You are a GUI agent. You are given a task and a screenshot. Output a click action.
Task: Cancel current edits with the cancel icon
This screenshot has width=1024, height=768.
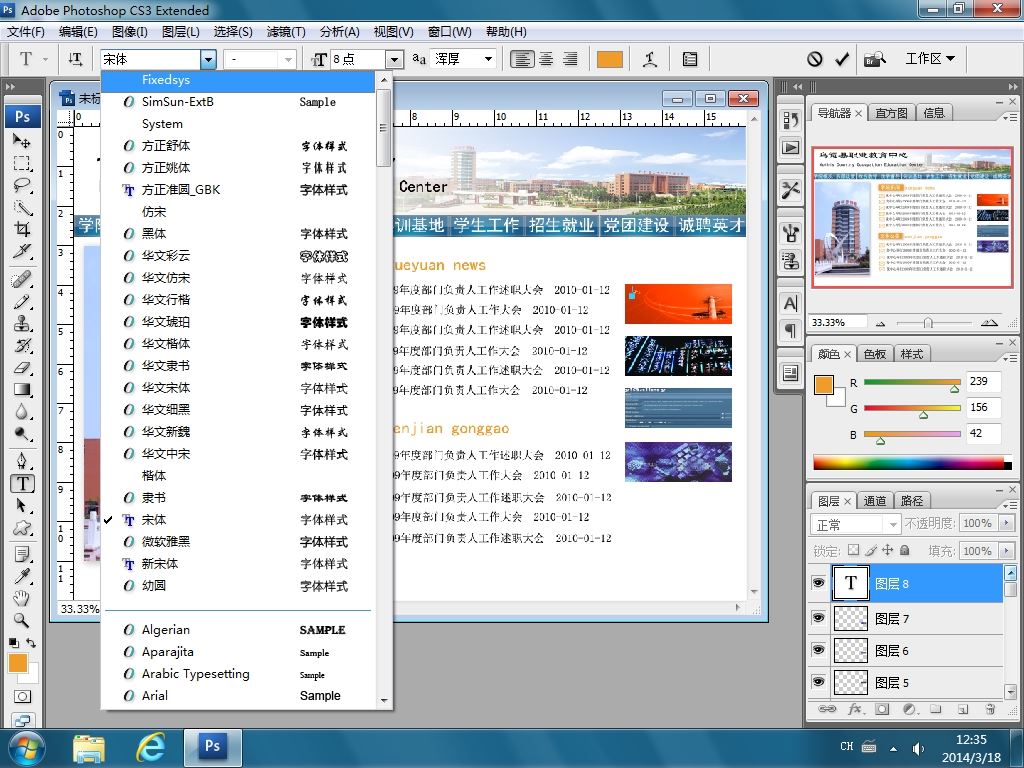pyautogui.click(x=815, y=59)
